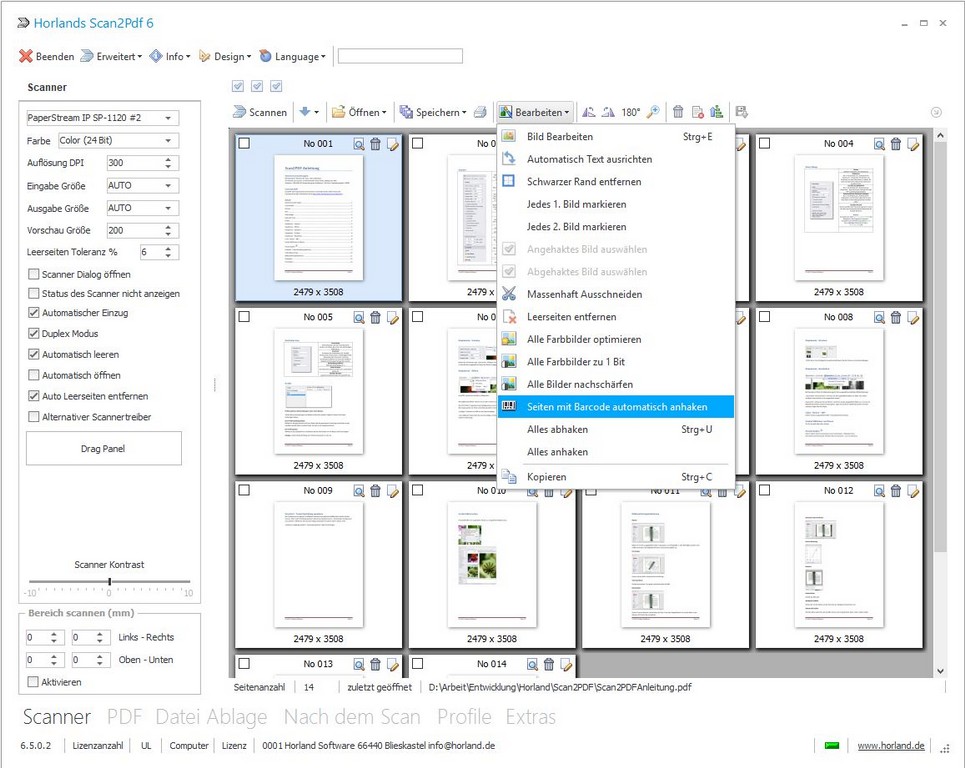The image size is (965, 768).
Task: Select the page No 012 thumbnail image
Action: point(839,565)
